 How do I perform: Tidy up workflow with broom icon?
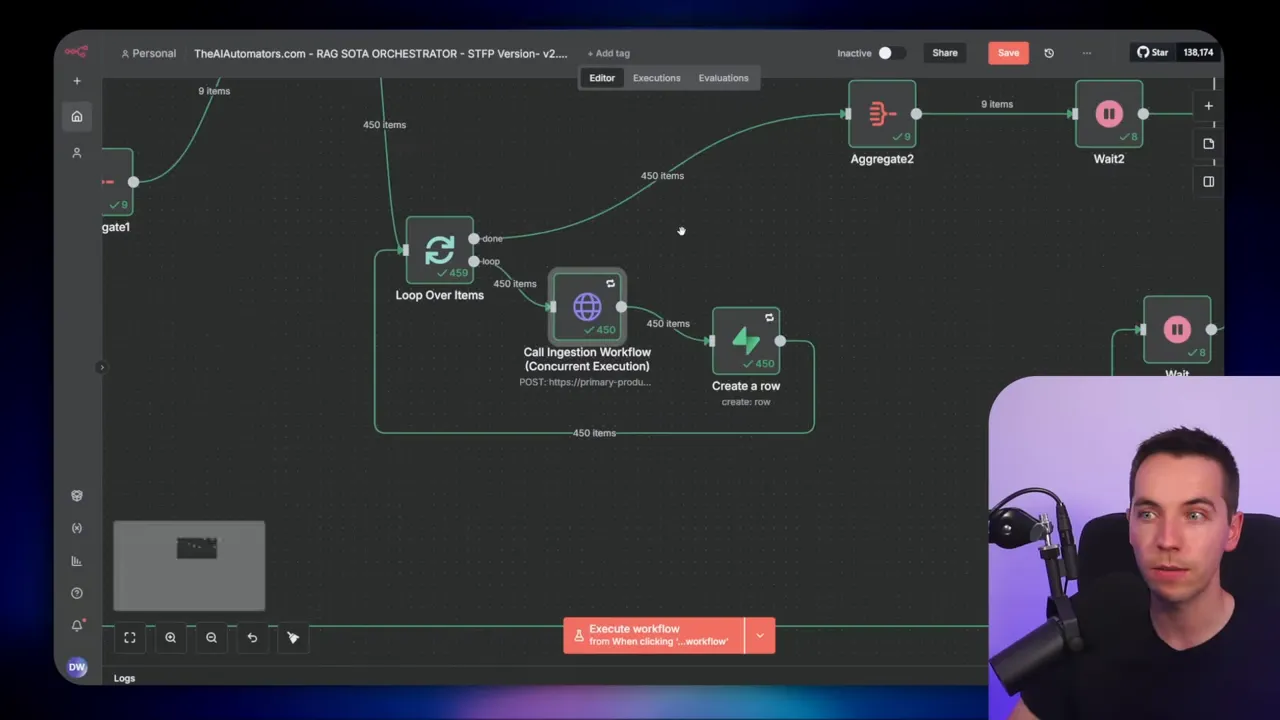tap(293, 638)
